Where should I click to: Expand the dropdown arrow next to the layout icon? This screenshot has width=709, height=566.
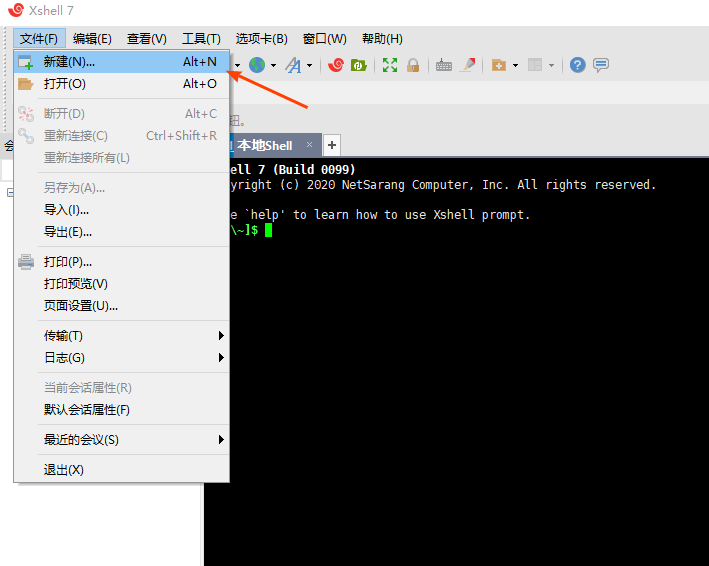point(552,66)
